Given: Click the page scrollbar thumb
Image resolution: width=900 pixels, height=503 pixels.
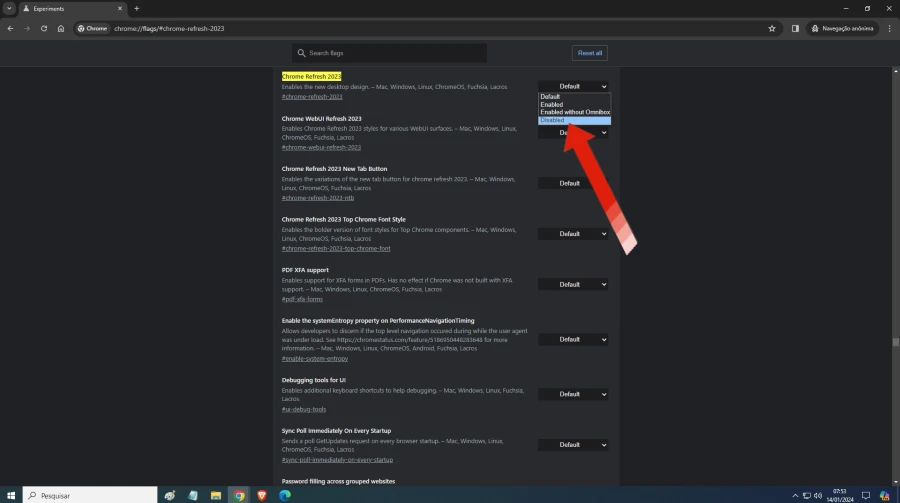Looking at the screenshot, I should pos(895,342).
